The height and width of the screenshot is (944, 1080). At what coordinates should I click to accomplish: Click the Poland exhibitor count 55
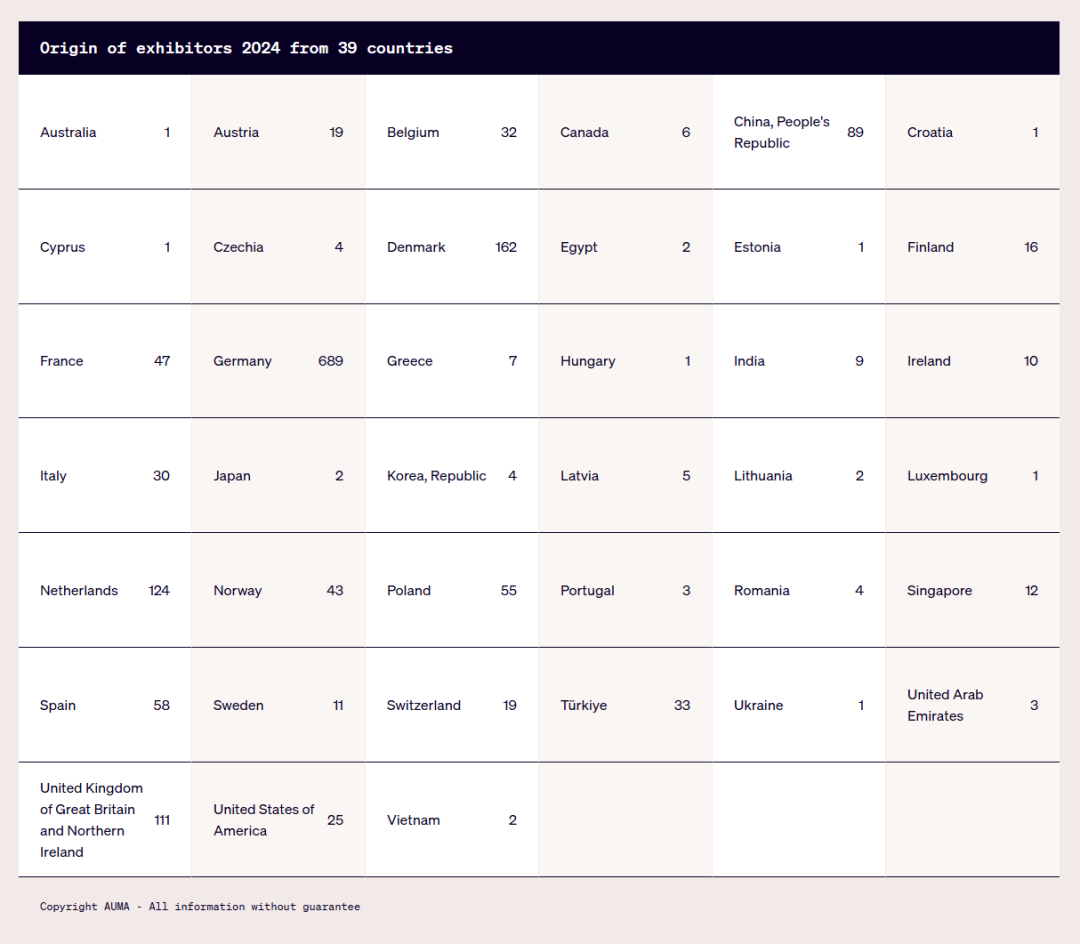[508, 590]
